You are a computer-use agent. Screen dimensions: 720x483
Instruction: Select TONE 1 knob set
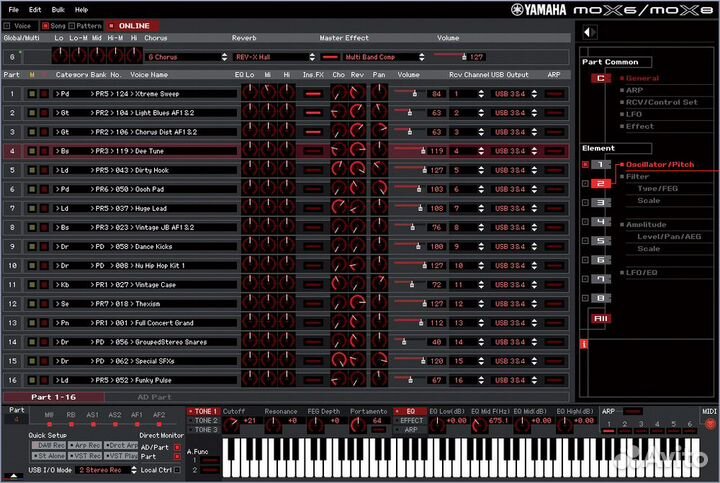[x=202, y=411]
